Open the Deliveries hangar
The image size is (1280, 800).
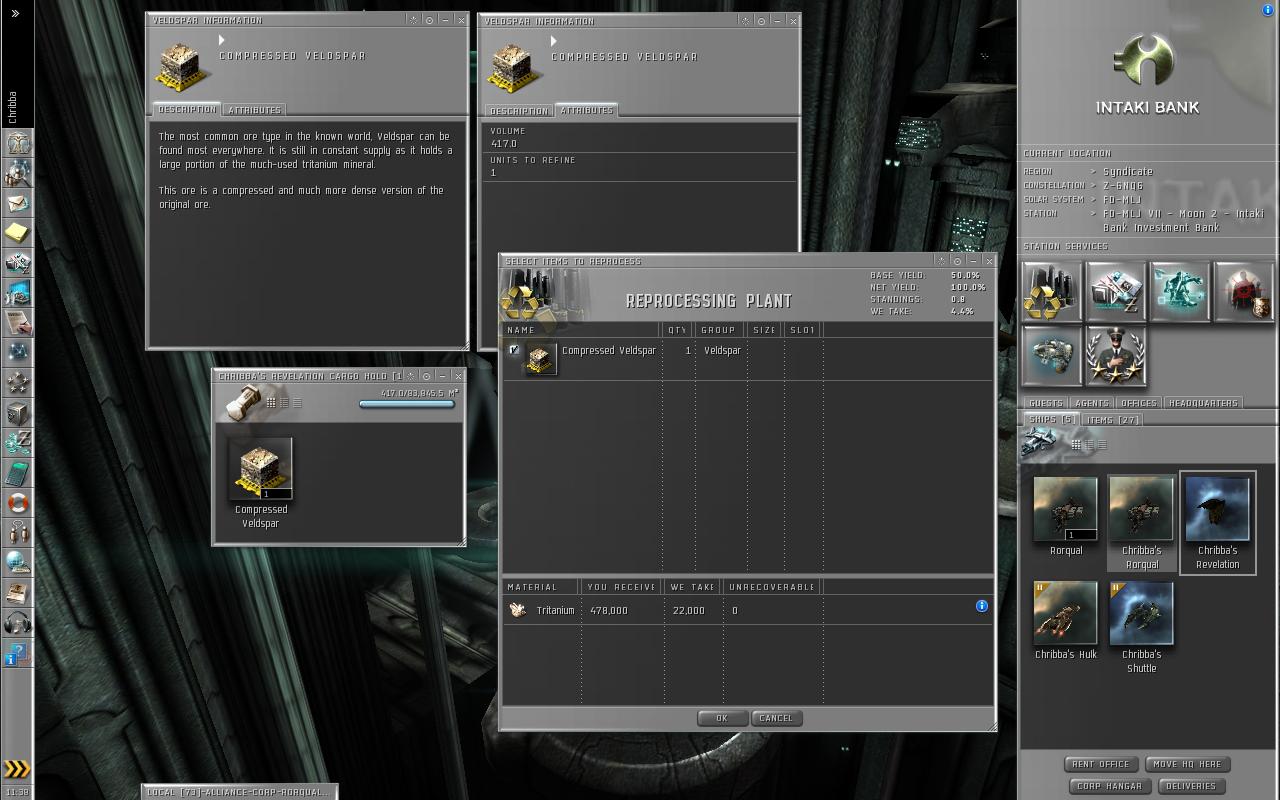(x=1191, y=786)
